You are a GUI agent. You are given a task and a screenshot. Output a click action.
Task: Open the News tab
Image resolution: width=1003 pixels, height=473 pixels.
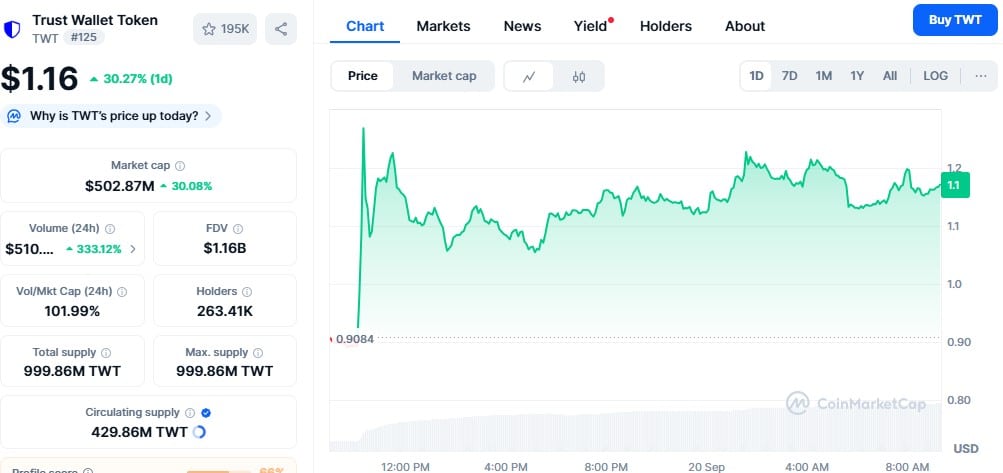click(x=523, y=26)
